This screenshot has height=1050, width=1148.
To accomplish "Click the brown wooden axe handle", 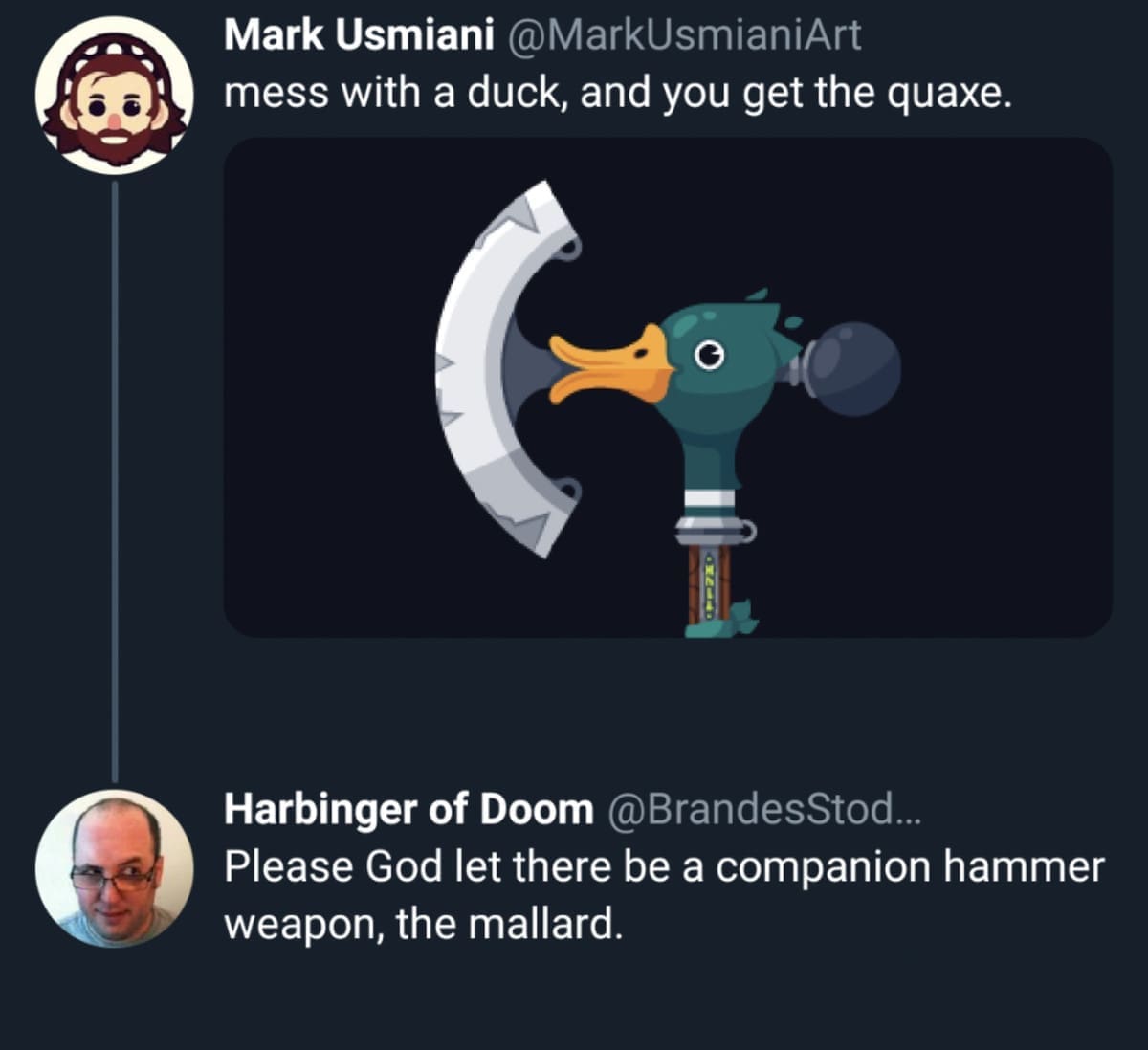I will (710, 583).
